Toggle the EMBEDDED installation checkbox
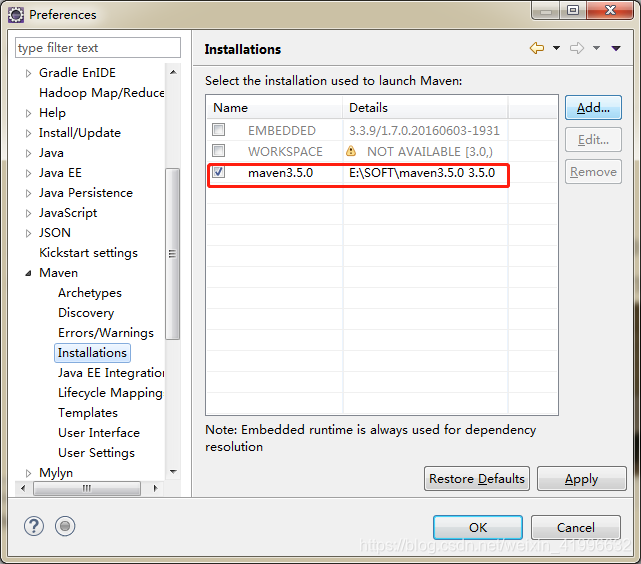641x564 pixels. coord(219,130)
